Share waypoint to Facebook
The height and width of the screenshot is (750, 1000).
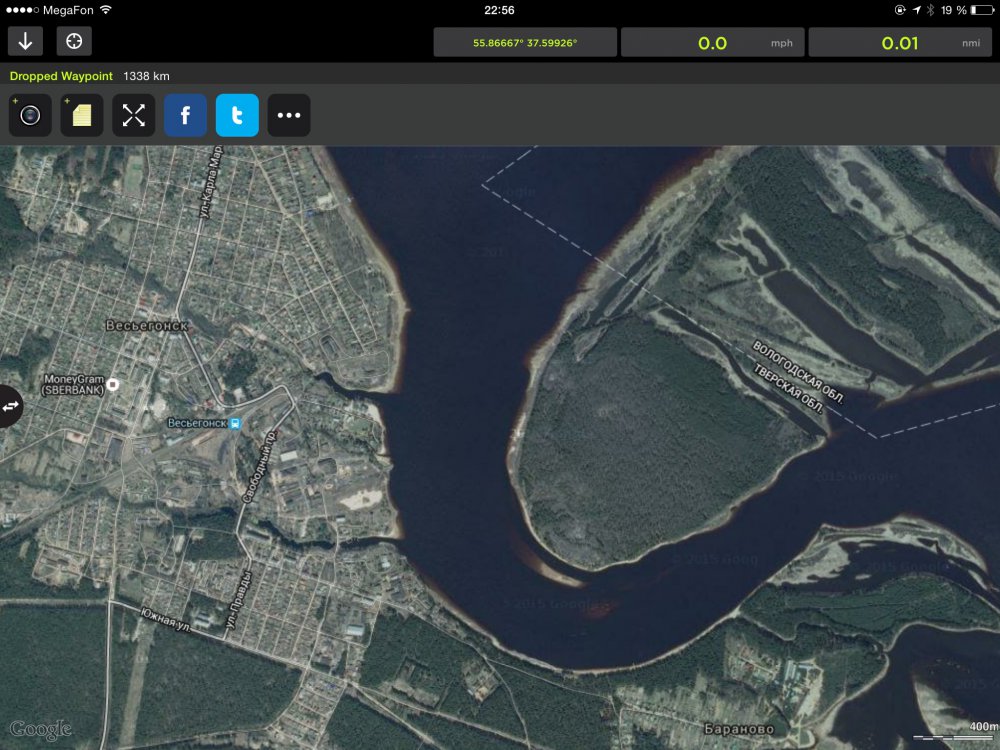tap(185, 115)
